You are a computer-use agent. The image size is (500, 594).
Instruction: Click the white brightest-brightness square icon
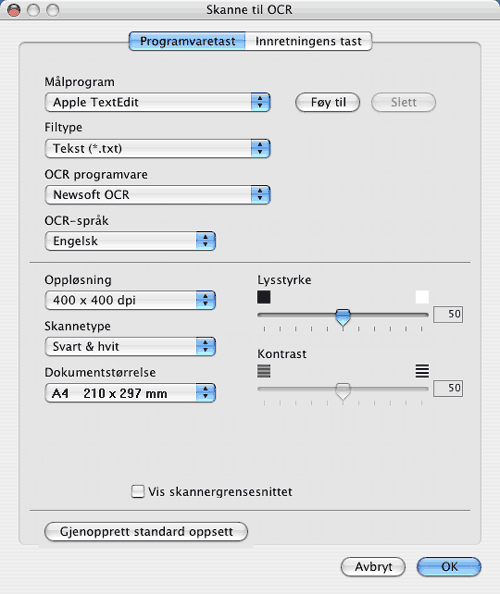[x=422, y=297]
